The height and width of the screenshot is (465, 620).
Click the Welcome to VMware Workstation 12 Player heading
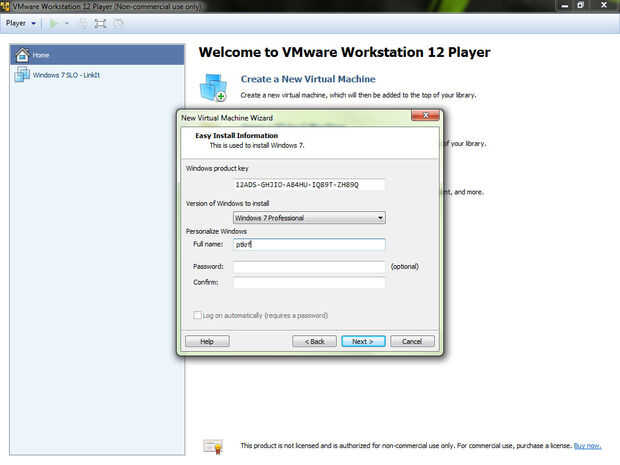[x=344, y=52]
